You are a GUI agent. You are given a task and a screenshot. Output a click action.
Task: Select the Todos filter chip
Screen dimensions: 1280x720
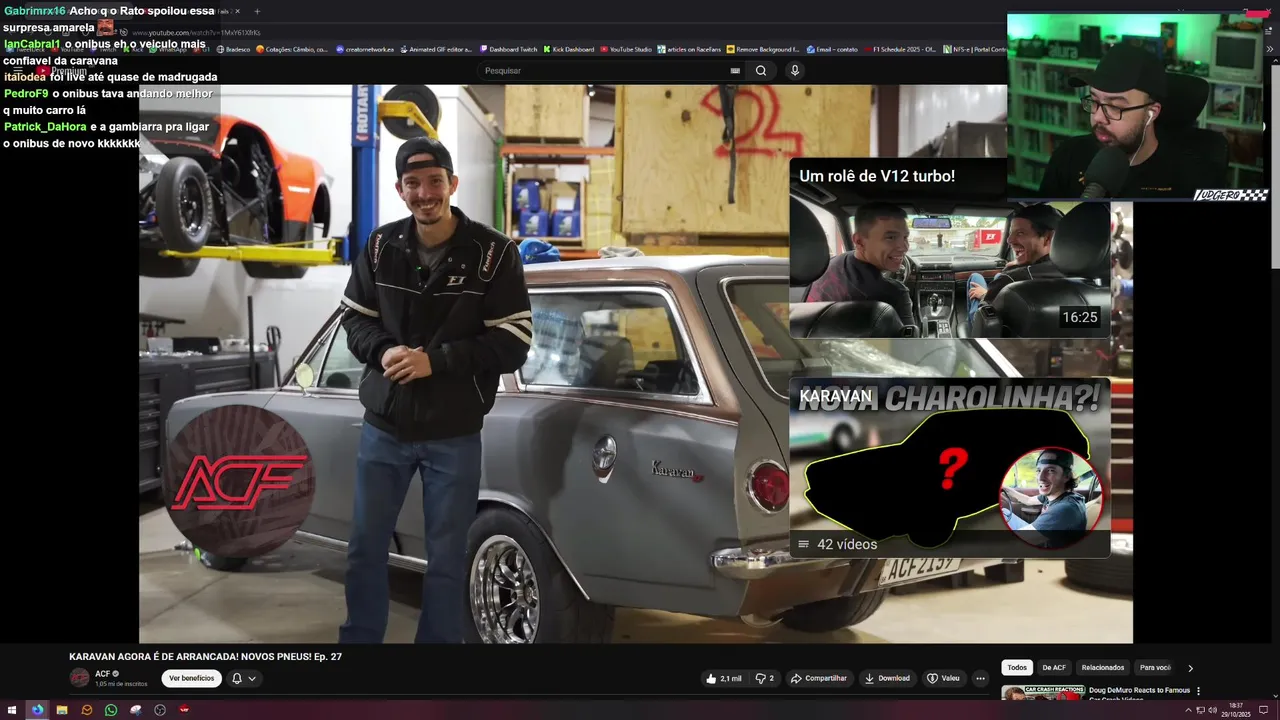(x=1017, y=668)
